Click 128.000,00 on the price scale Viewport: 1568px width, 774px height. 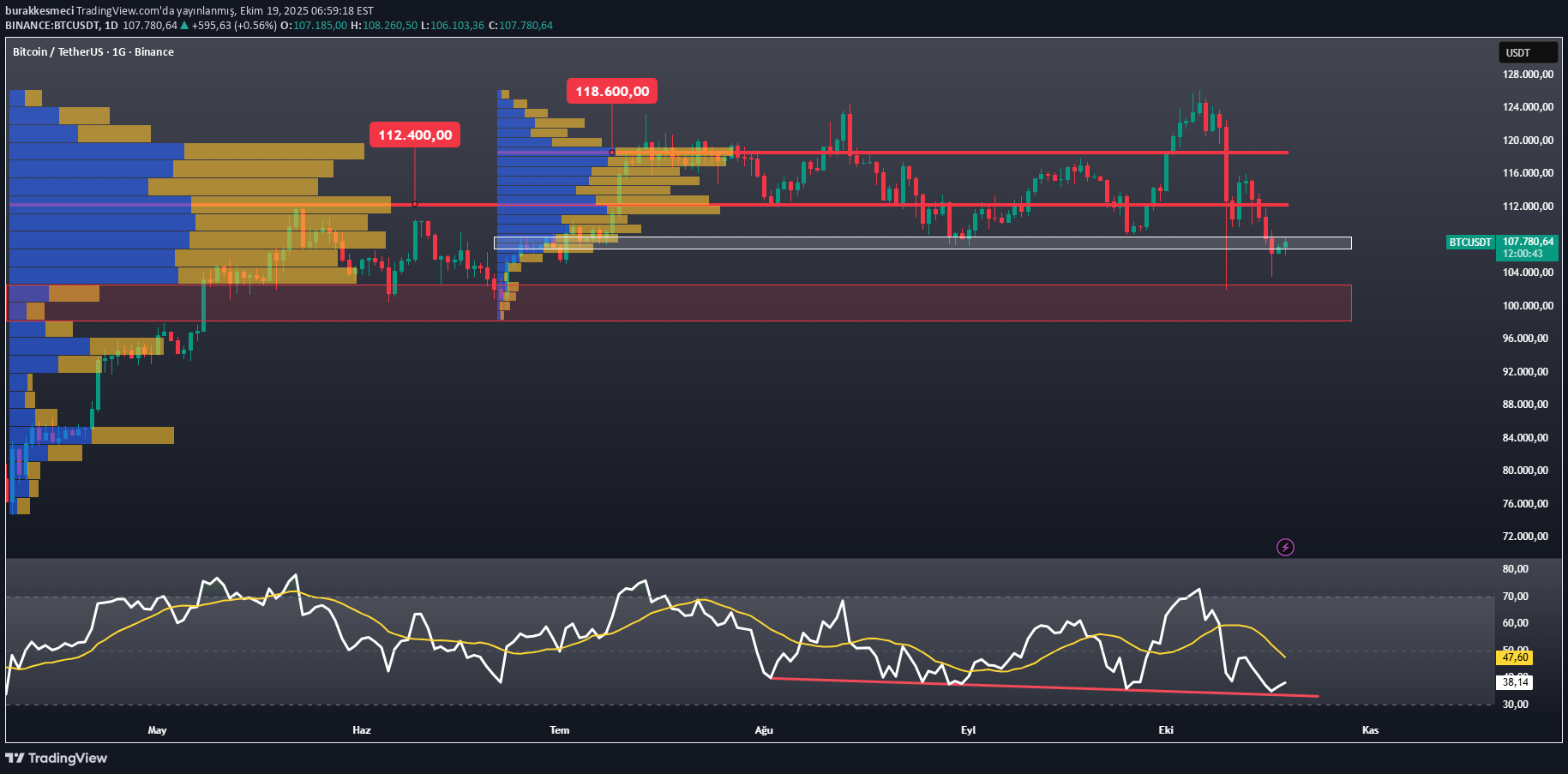(1528, 75)
